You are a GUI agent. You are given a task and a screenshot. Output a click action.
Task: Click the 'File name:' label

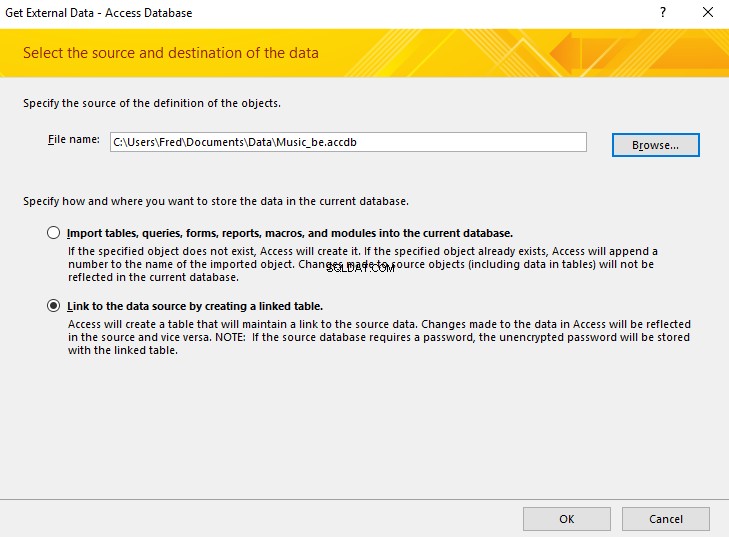tap(73, 139)
